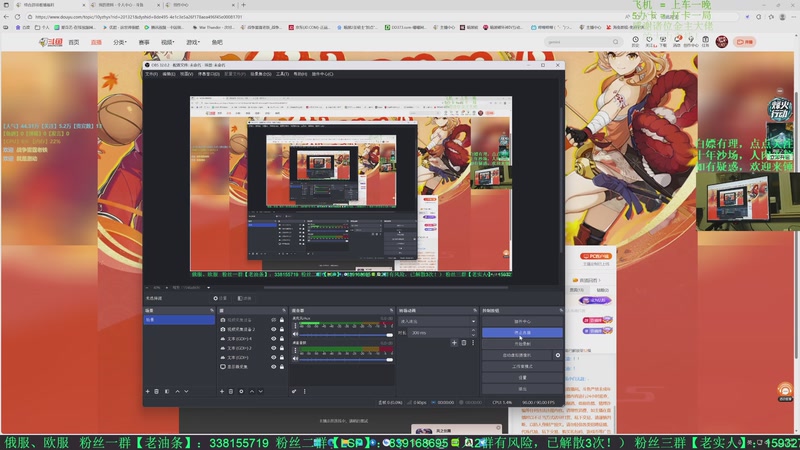Show hidden 视频采集设备 source via eye icon
800x450 pixels.
[273, 320]
